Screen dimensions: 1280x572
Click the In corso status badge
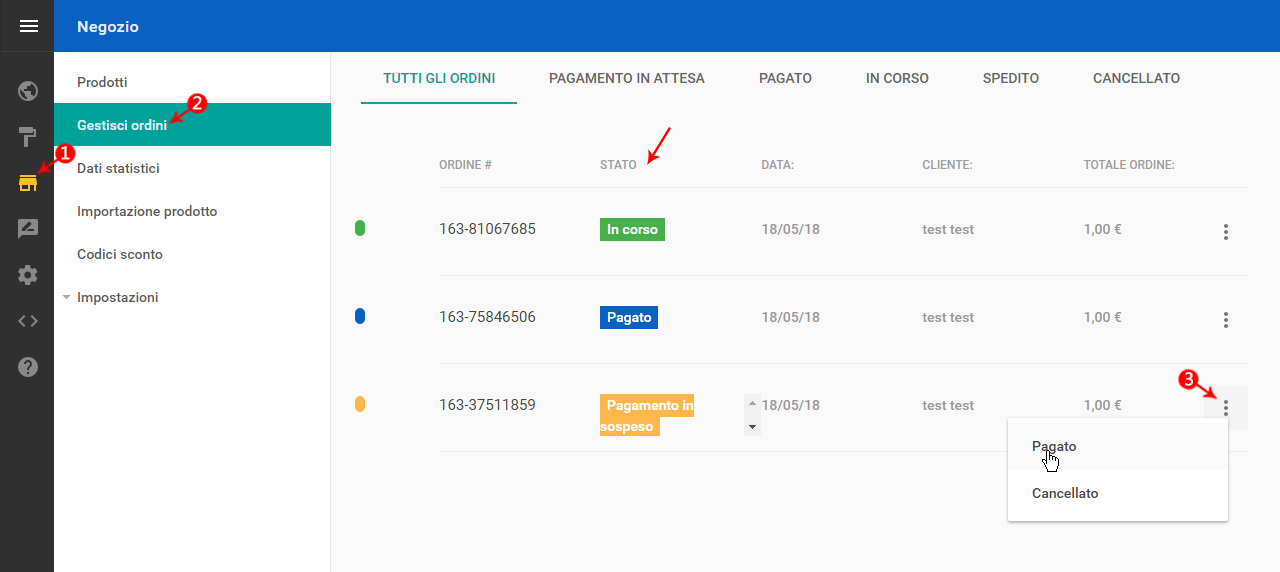[632, 230]
